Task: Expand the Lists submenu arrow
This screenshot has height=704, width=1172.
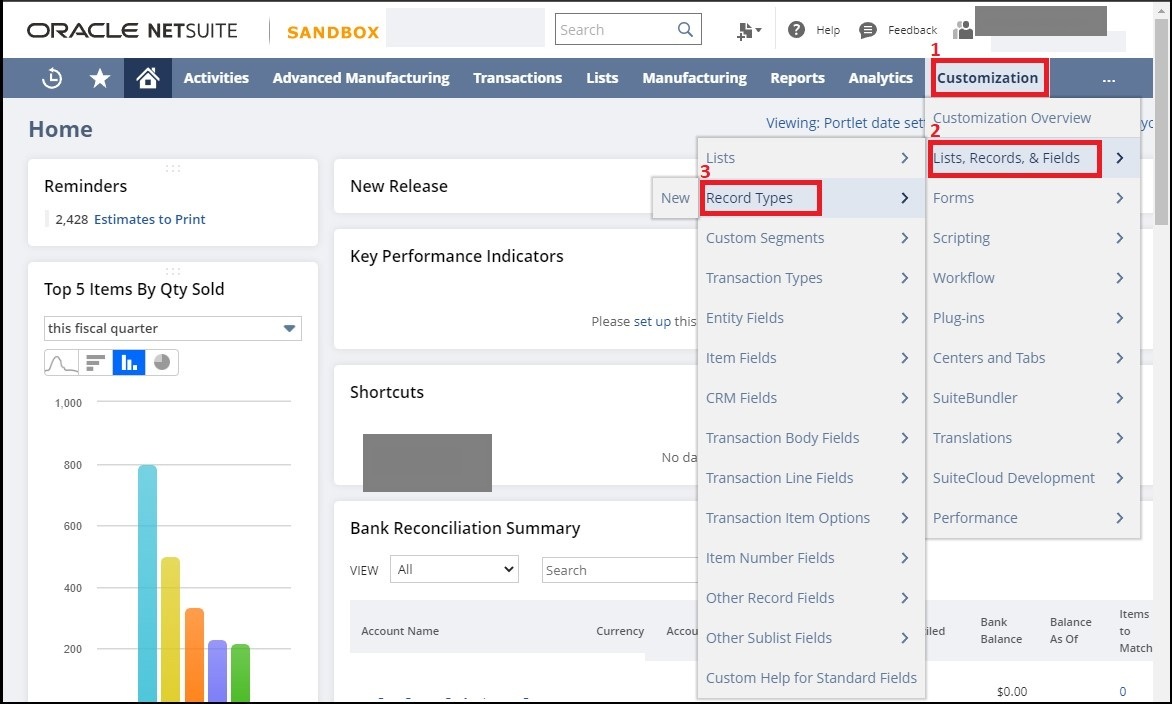Action: pyautogui.click(x=904, y=158)
